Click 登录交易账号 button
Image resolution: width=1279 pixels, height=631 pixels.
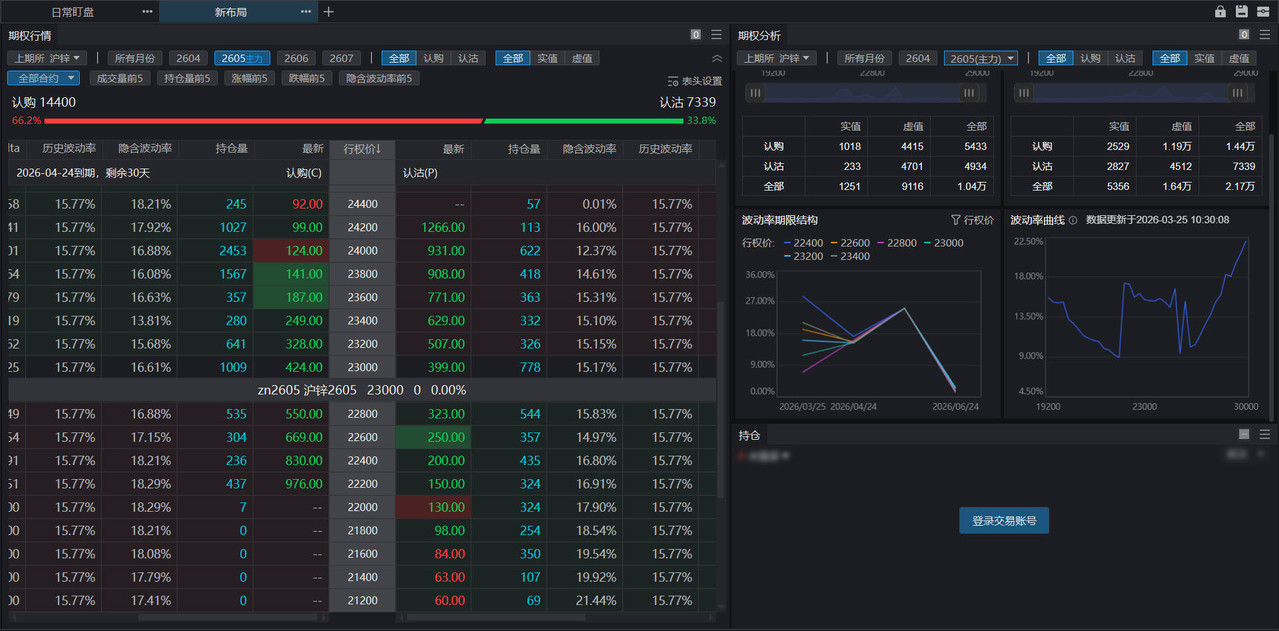click(1004, 520)
